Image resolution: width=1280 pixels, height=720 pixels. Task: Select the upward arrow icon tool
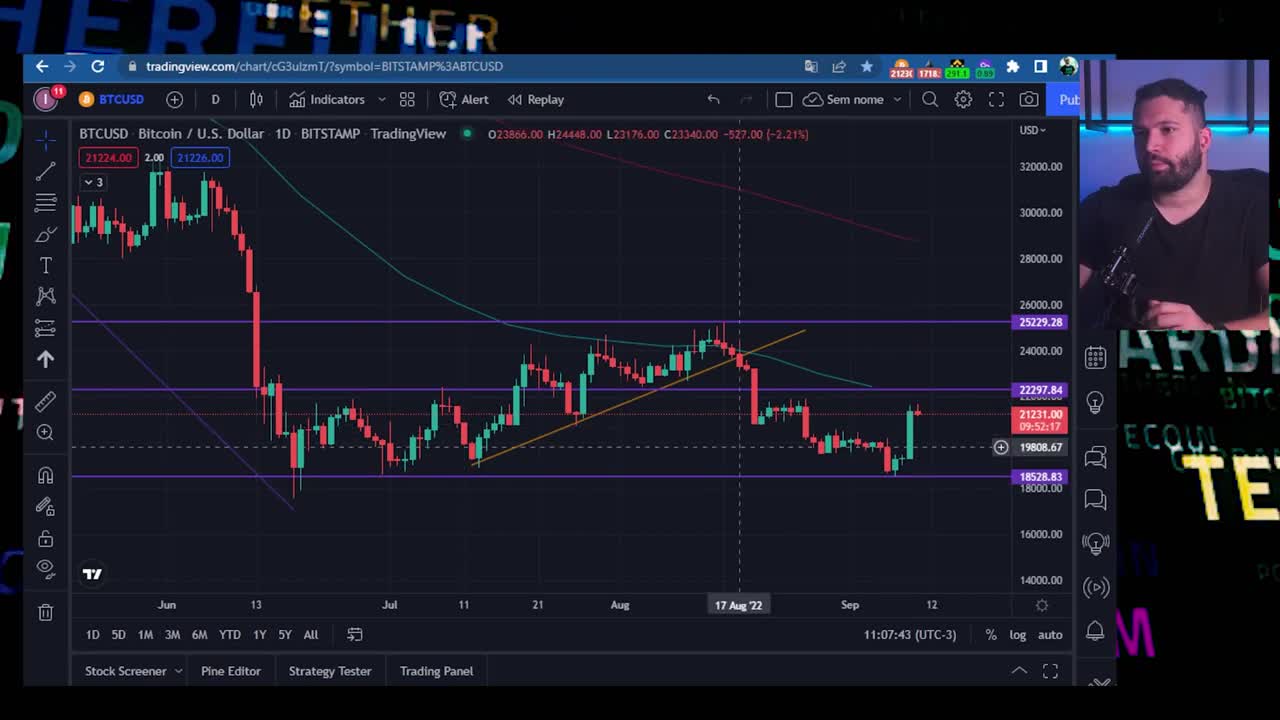click(45, 359)
